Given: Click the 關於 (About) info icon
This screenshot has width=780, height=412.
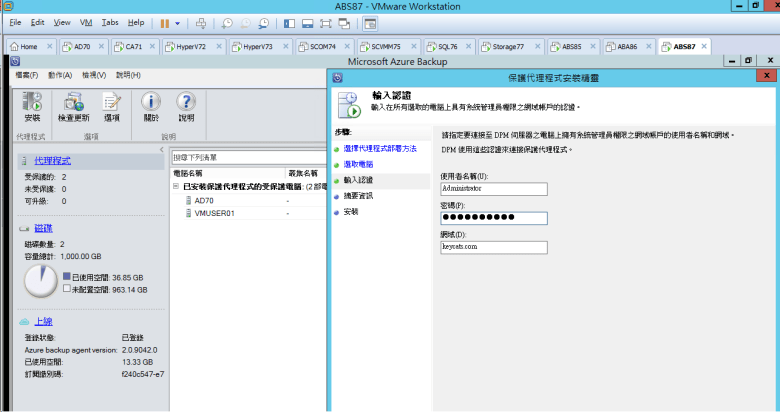Looking at the screenshot, I should [151, 105].
